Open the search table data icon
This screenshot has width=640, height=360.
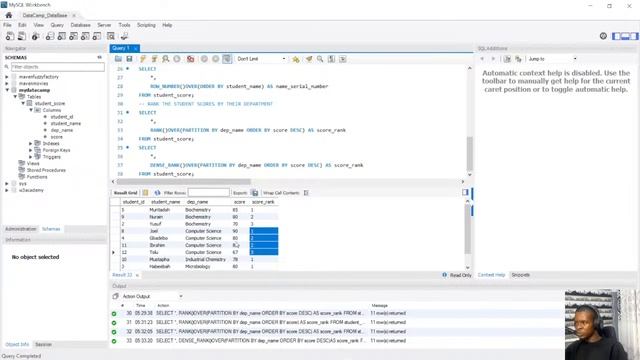point(111,36)
